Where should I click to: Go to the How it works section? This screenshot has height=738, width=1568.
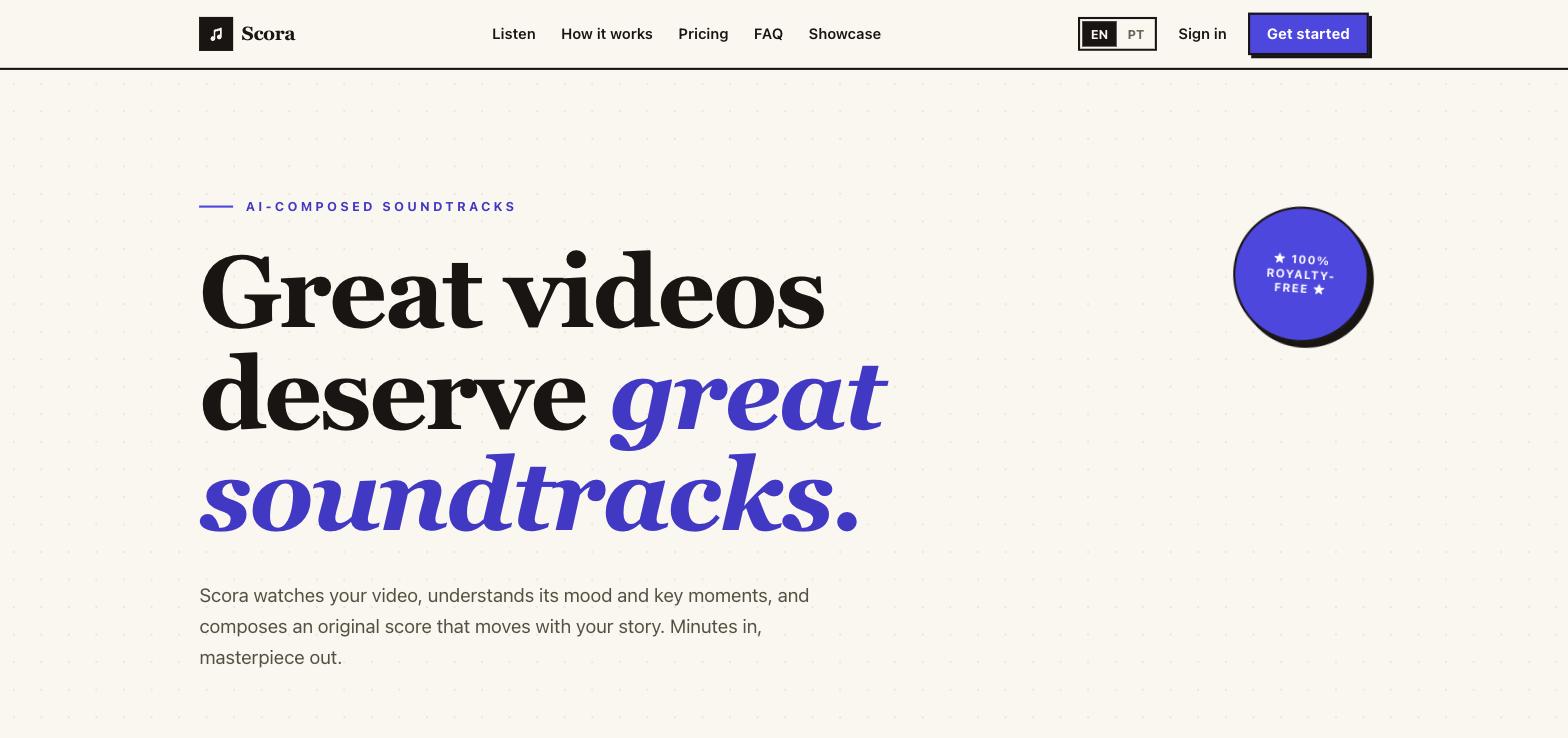pyautogui.click(x=607, y=34)
